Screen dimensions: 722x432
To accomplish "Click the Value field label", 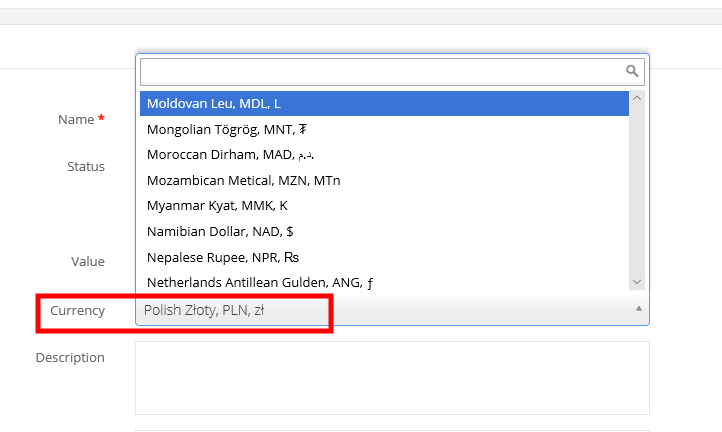I will coord(88,262).
